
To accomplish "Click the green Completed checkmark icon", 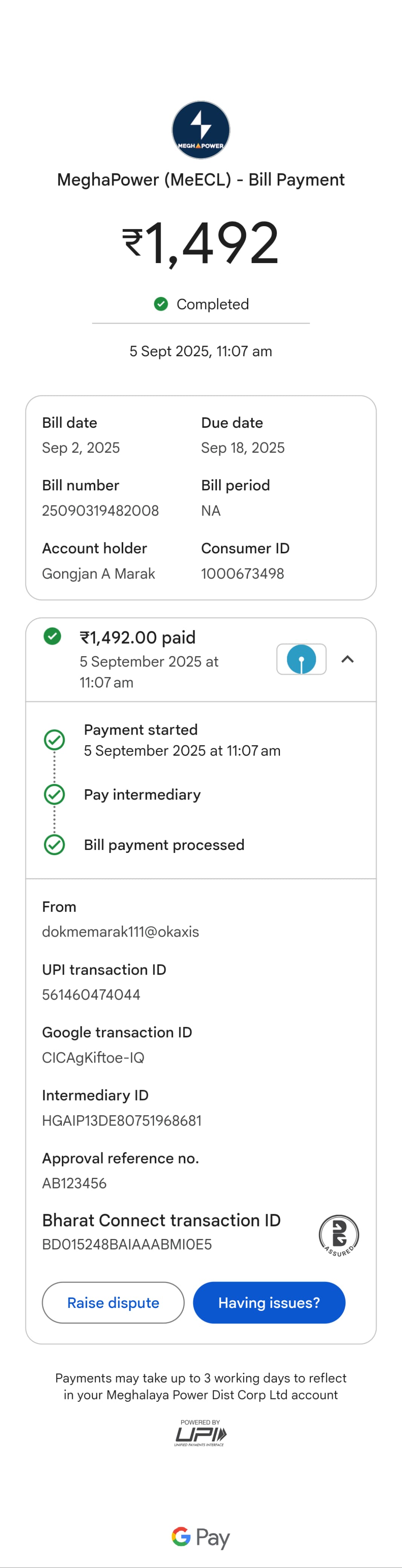I will [x=160, y=304].
